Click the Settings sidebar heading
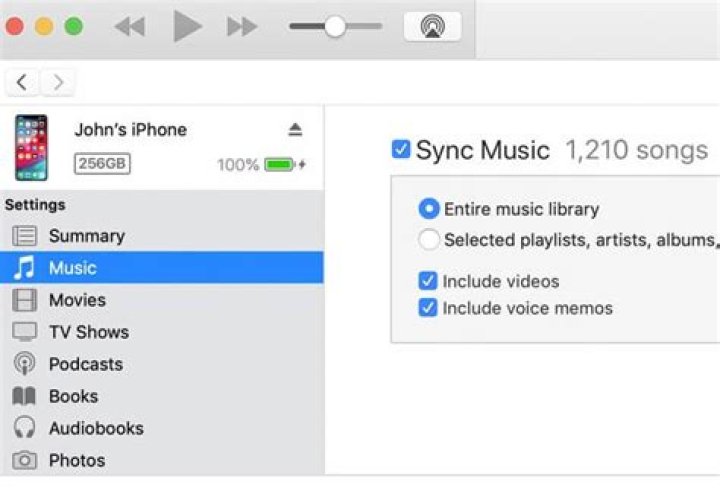 coord(35,204)
